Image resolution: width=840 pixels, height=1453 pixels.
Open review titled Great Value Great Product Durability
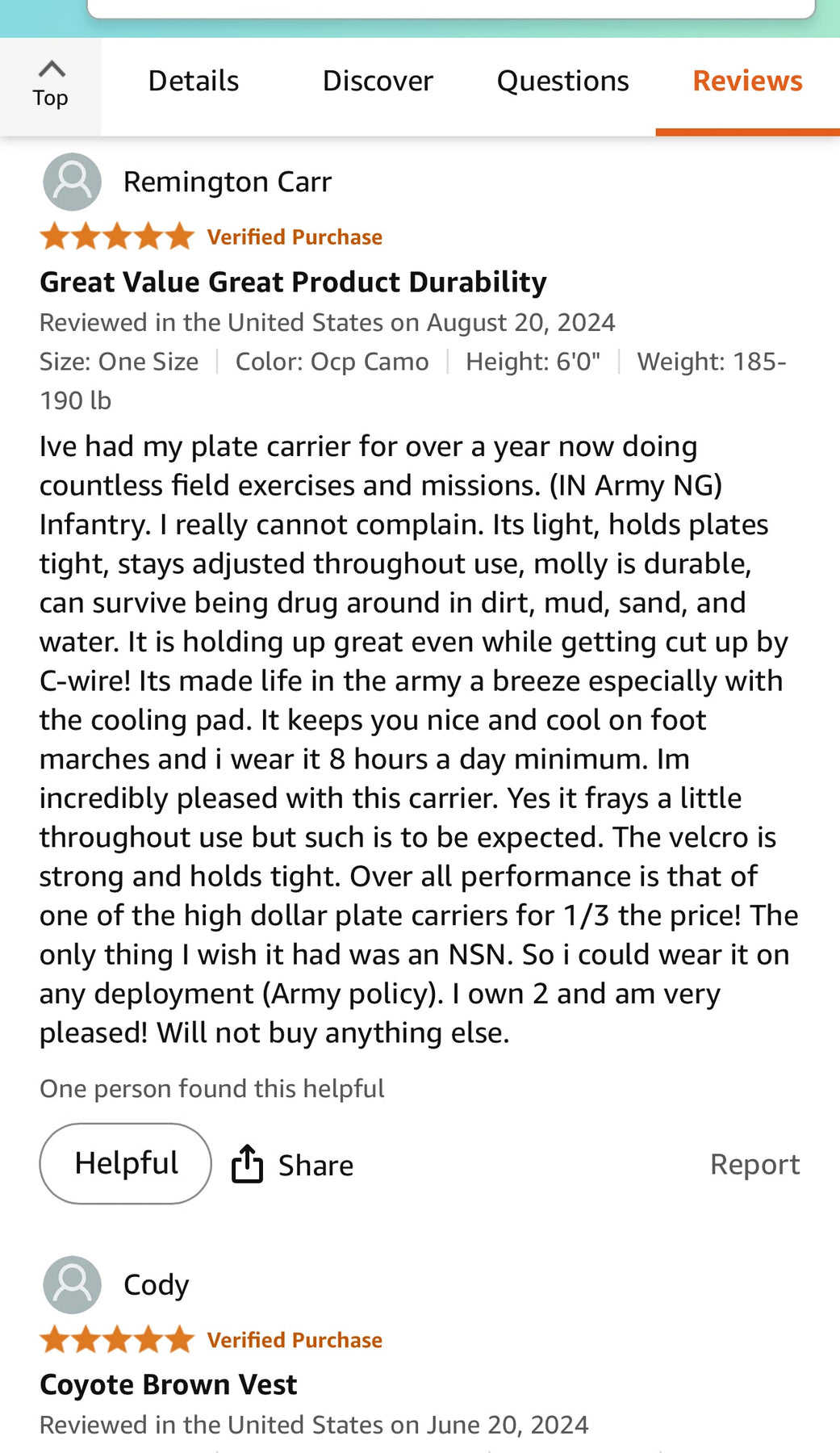(293, 282)
